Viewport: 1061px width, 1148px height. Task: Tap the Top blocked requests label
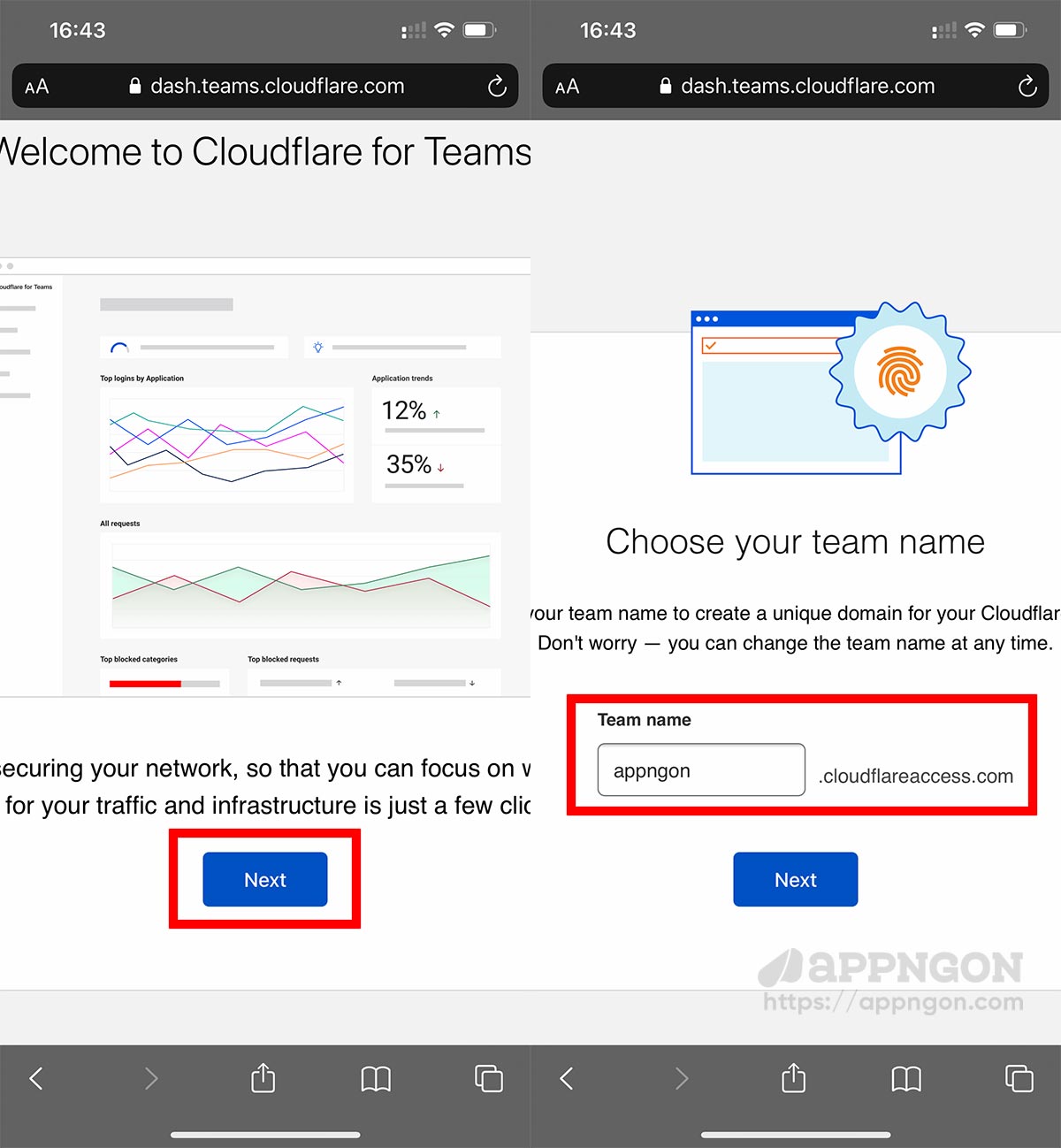283,660
